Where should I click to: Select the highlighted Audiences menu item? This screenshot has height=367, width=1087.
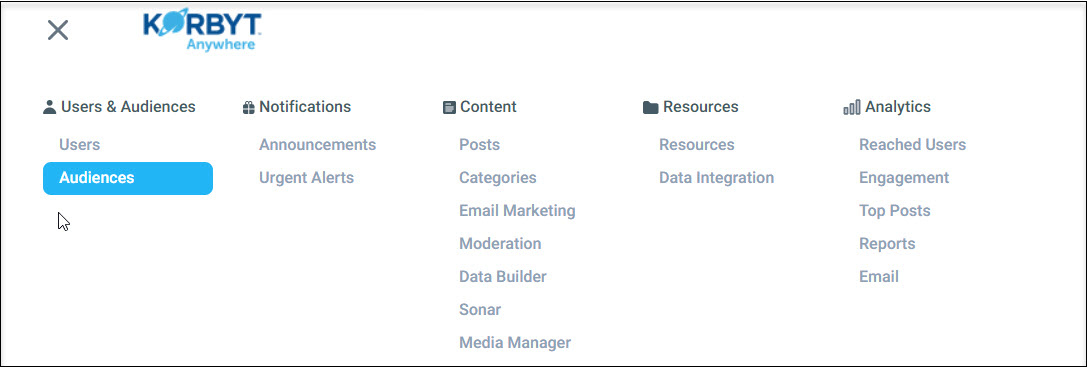click(x=128, y=178)
